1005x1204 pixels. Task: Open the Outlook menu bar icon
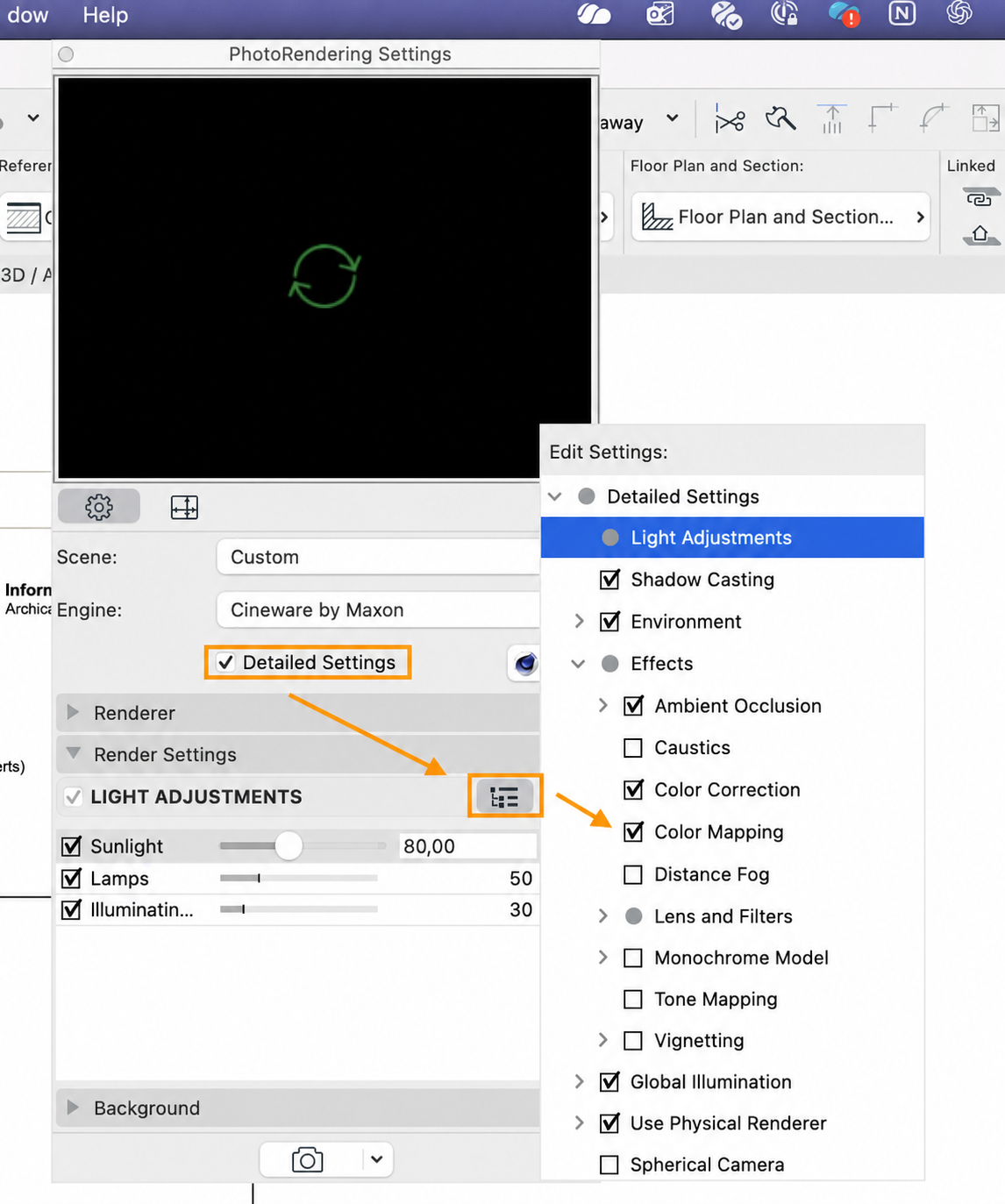click(659, 14)
